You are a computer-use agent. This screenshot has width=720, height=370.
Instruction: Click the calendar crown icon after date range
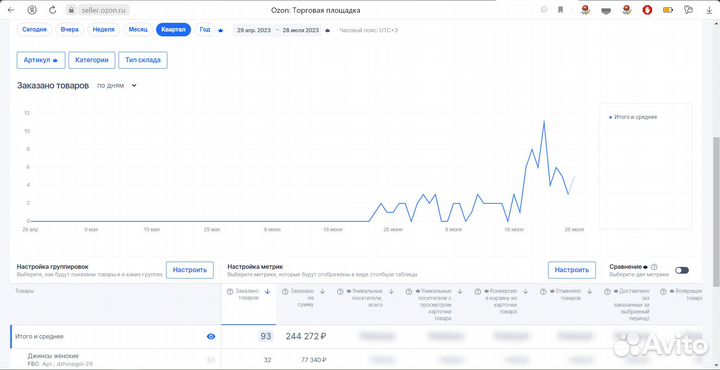(x=327, y=30)
